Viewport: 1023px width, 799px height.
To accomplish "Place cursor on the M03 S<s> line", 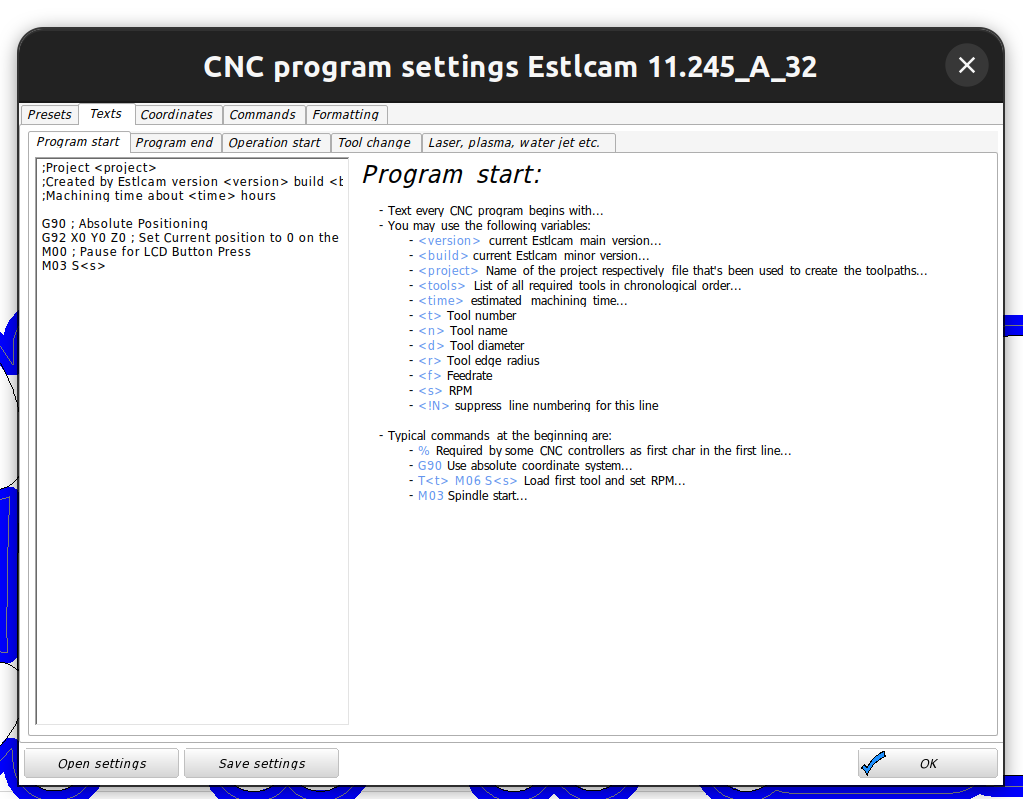I will pyautogui.click(x=74, y=265).
